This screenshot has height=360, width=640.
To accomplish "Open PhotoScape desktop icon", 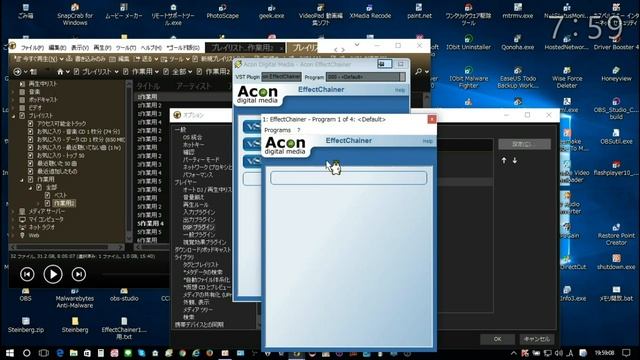I will point(222,11).
